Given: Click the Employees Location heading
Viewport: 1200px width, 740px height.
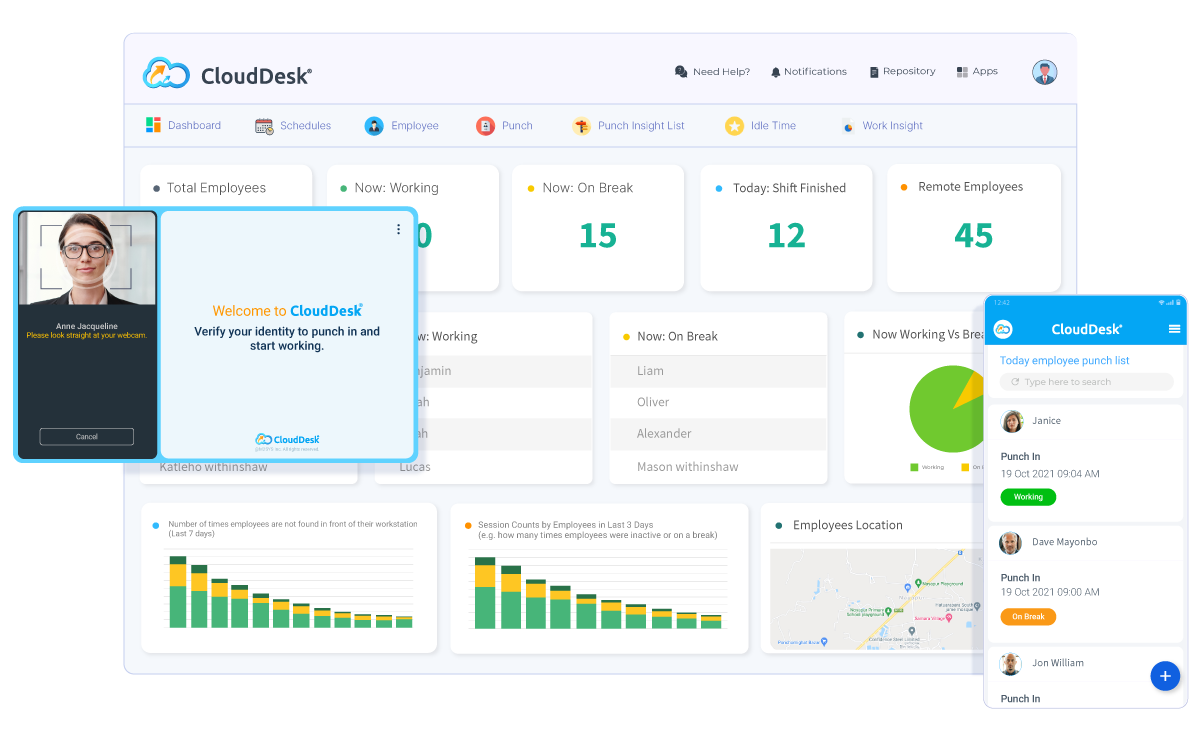Looking at the screenshot, I should tap(848, 525).
